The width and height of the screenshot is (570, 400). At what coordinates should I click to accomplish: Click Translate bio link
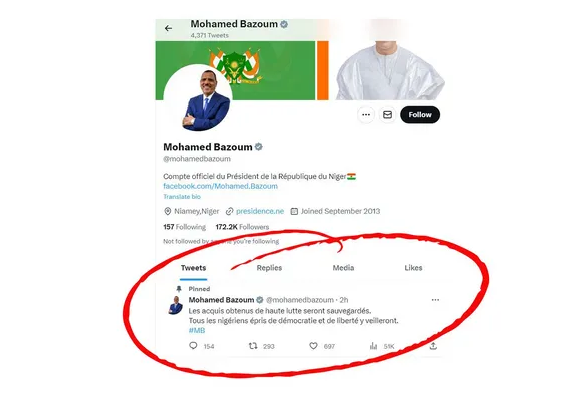182,197
